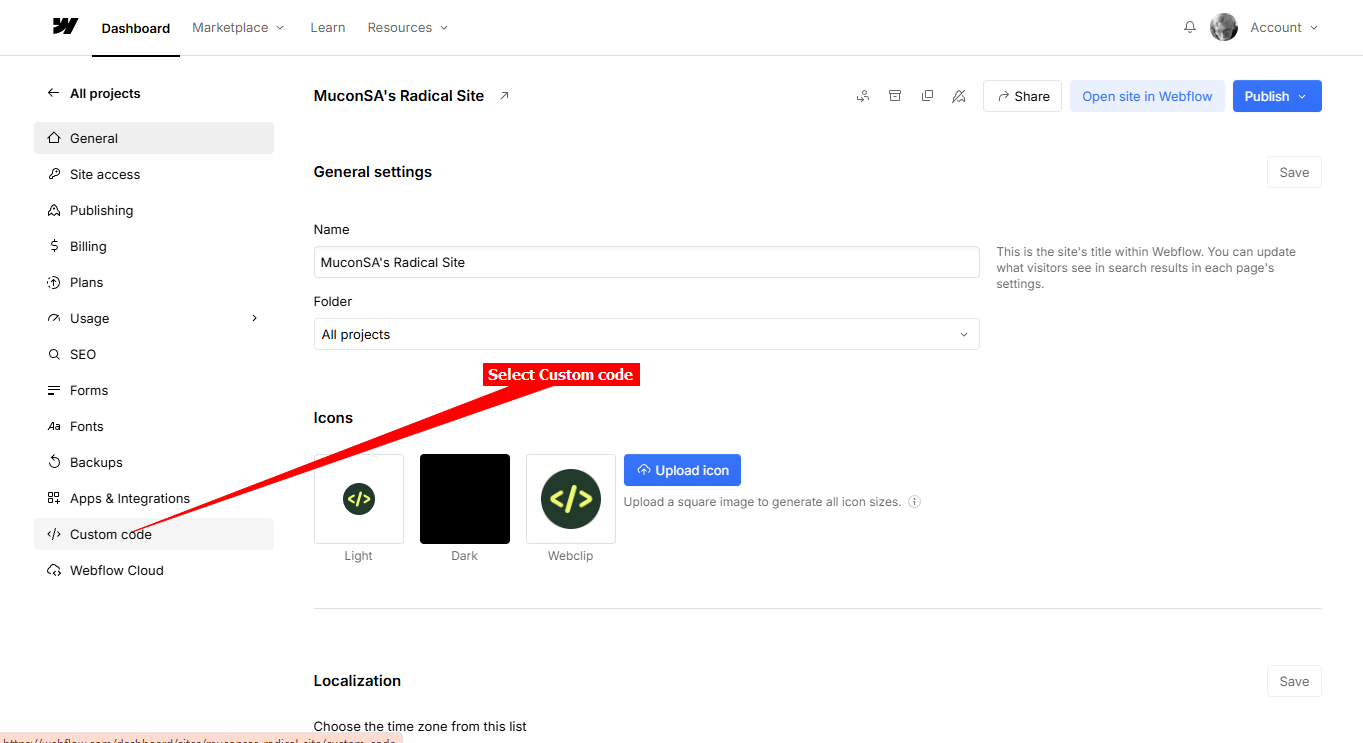Open Site access in sidebar
This screenshot has height=743, width=1363.
tap(154, 174)
